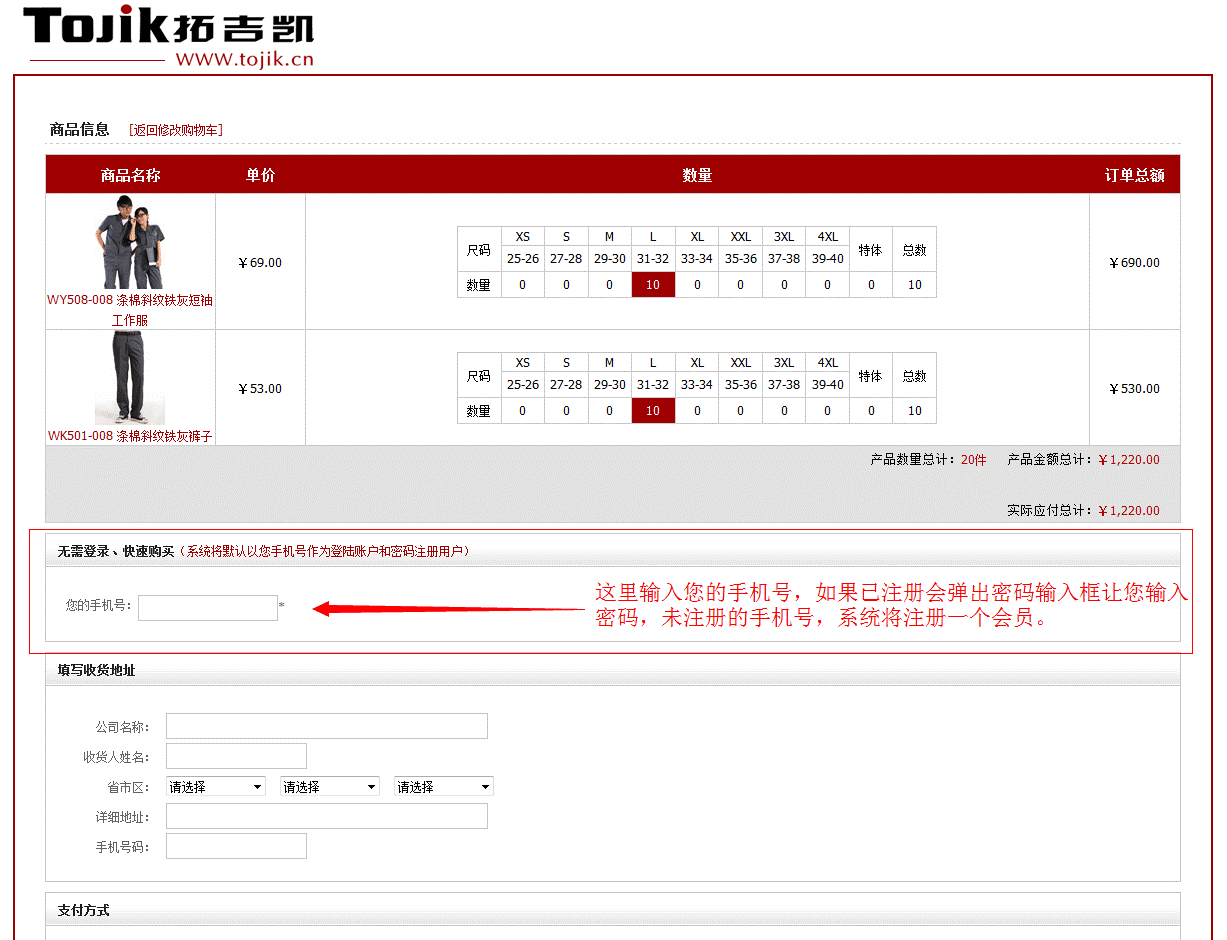This screenshot has width=1227, height=940.
Task: Open the grey short-sleeve workwear thumbnail
Action: pos(130,243)
